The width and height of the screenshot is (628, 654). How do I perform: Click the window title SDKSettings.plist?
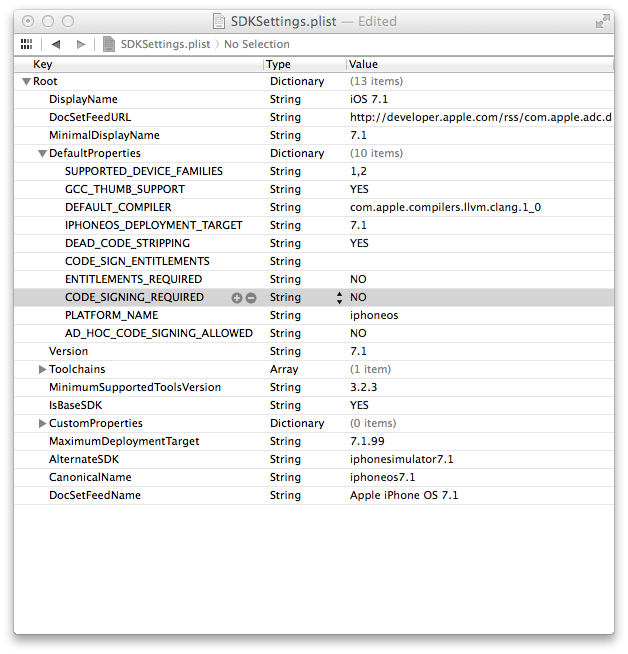pyautogui.click(x=284, y=21)
